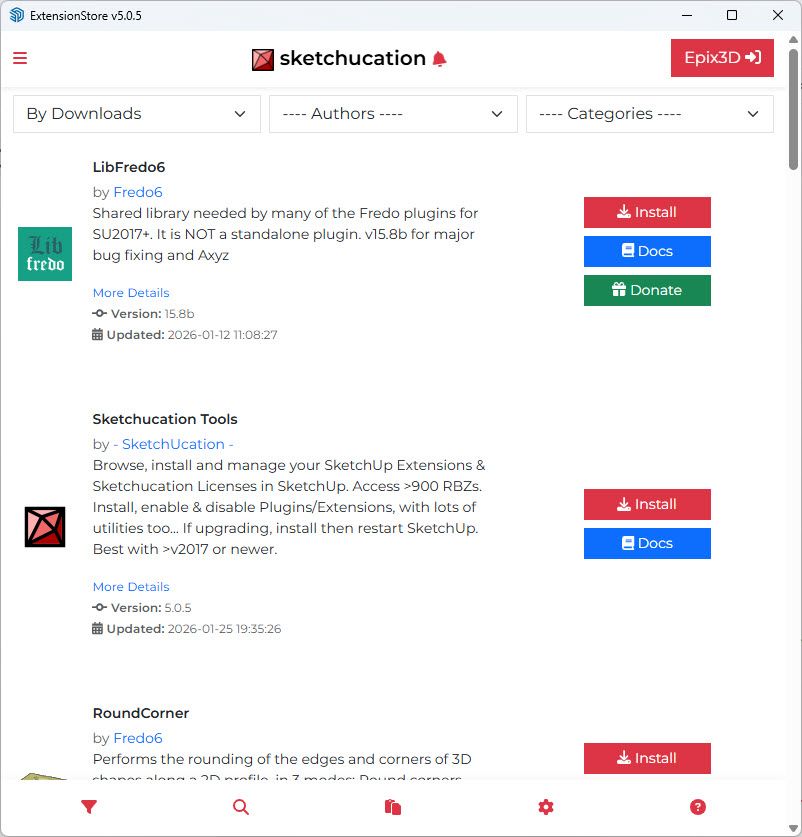The width and height of the screenshot is (802, 837).
Task: Open help with the question mark icon
Action: click(x=698, y=807)
